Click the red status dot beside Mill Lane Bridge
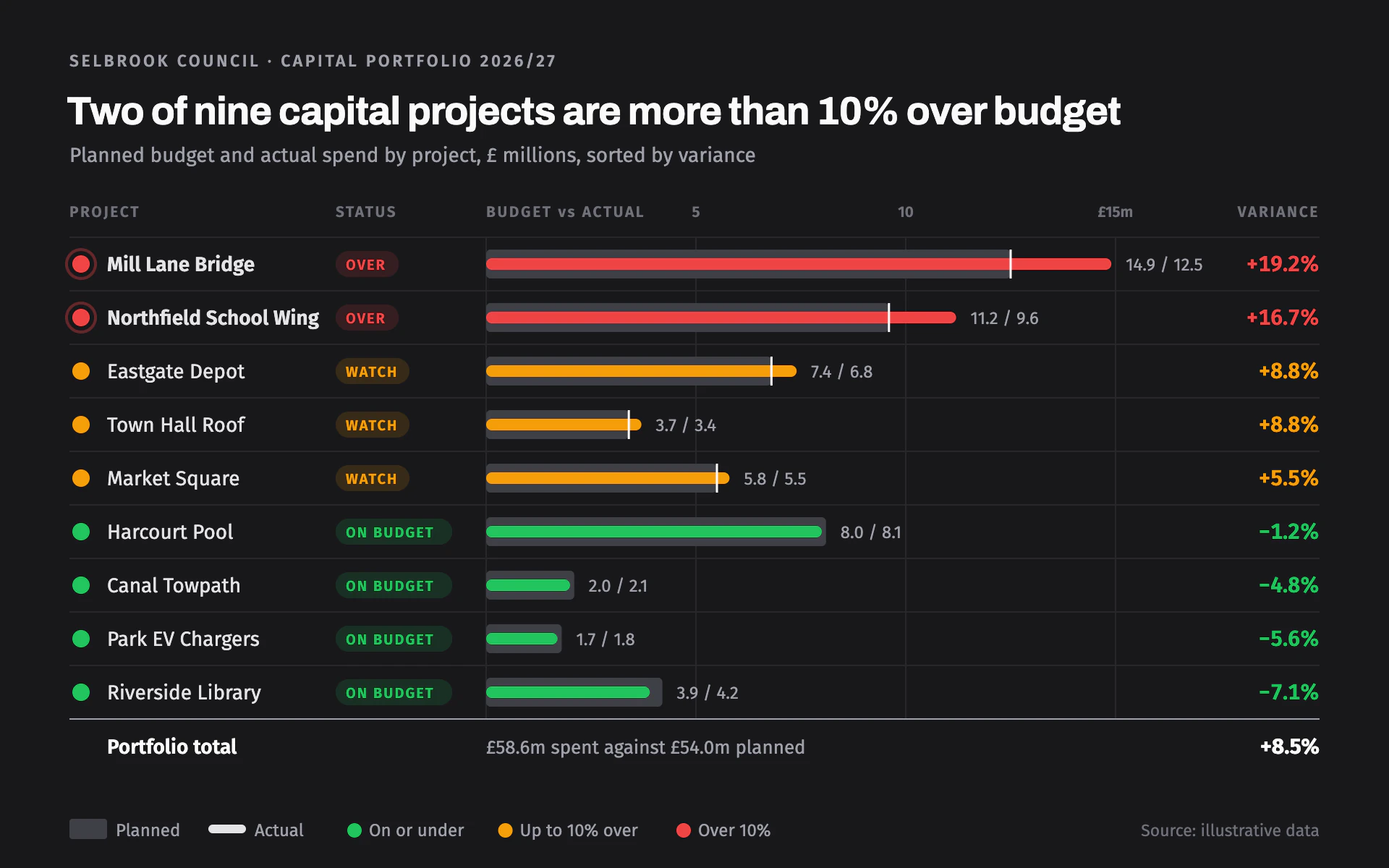The image size is (1389, 868). click(x=81, y=264)
